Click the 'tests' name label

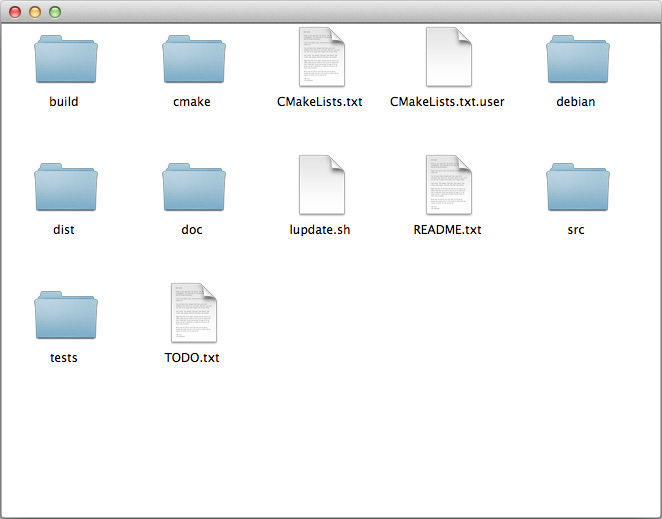point(64,358)
